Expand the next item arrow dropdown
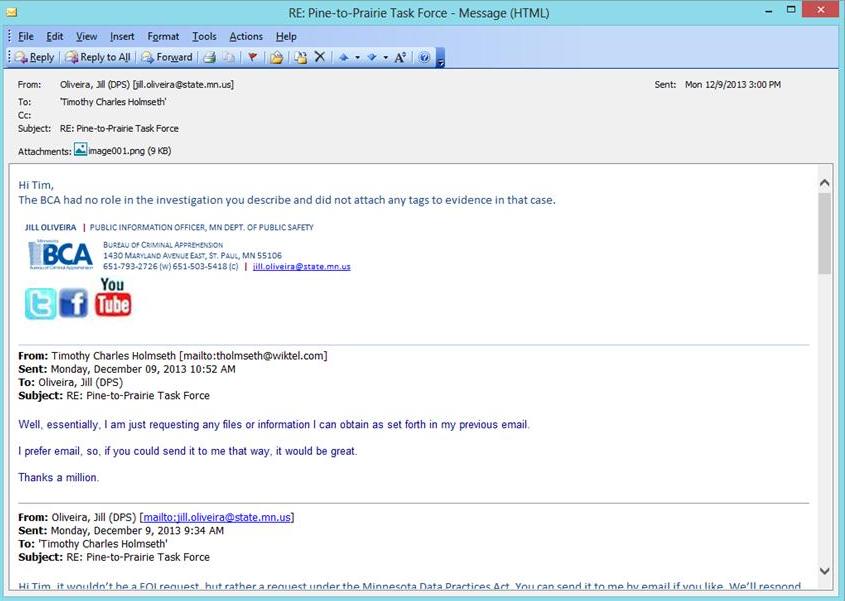845x601 pixels. [385, 57]
